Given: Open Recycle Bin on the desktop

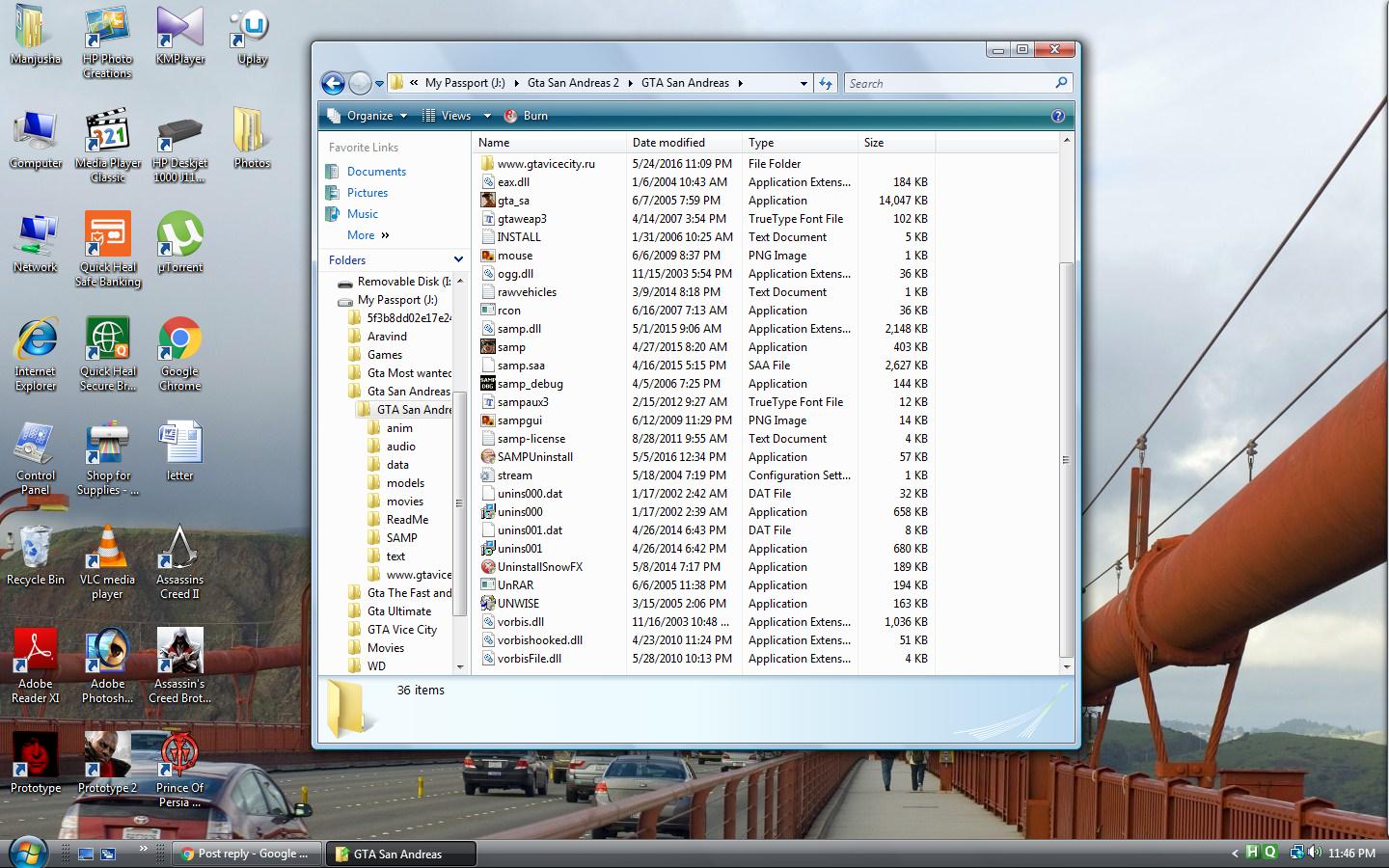Looking at the screenshot, I should (x=36, y=556).
